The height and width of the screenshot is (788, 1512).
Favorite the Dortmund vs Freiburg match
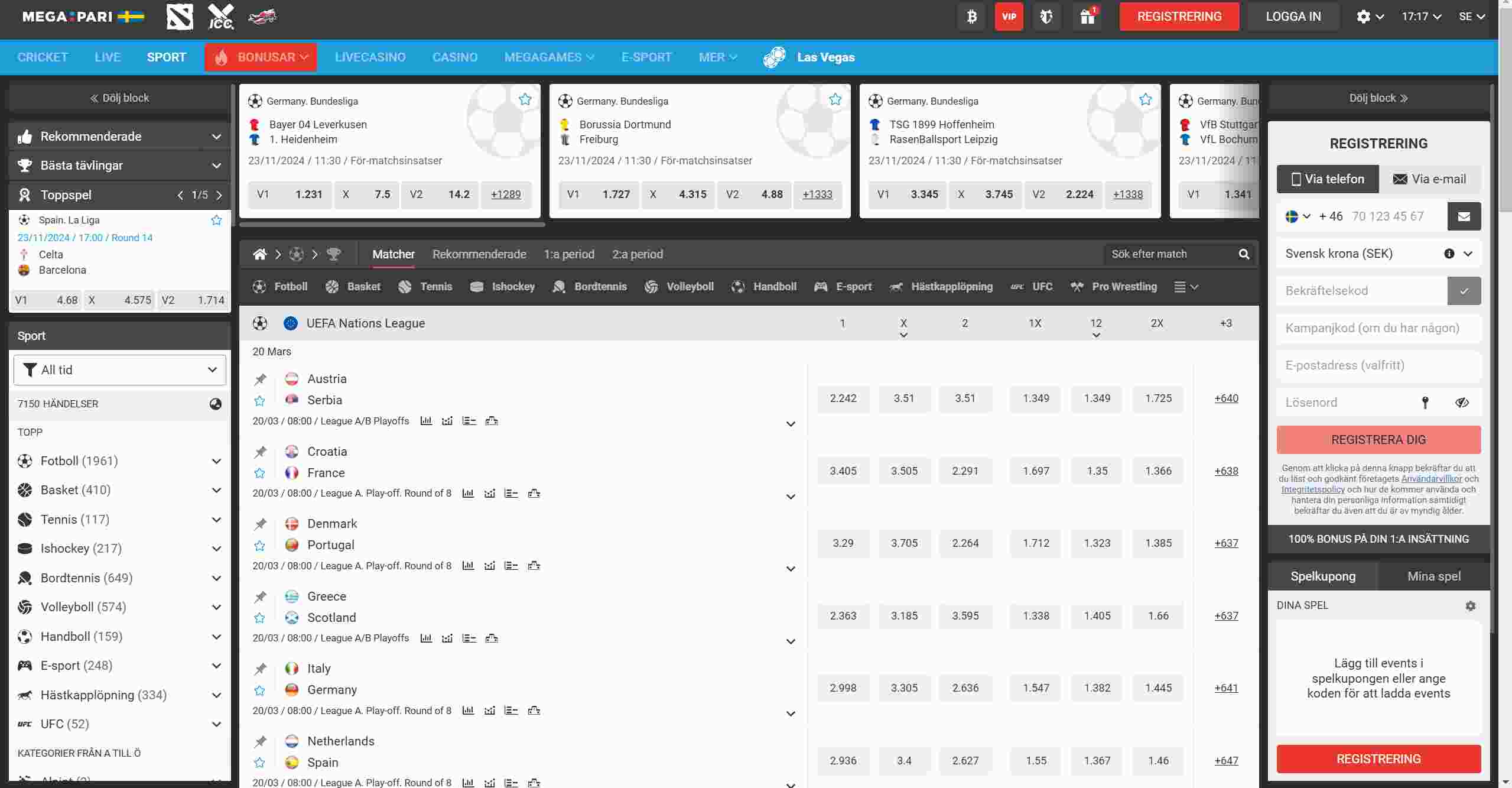pos(835,99)
